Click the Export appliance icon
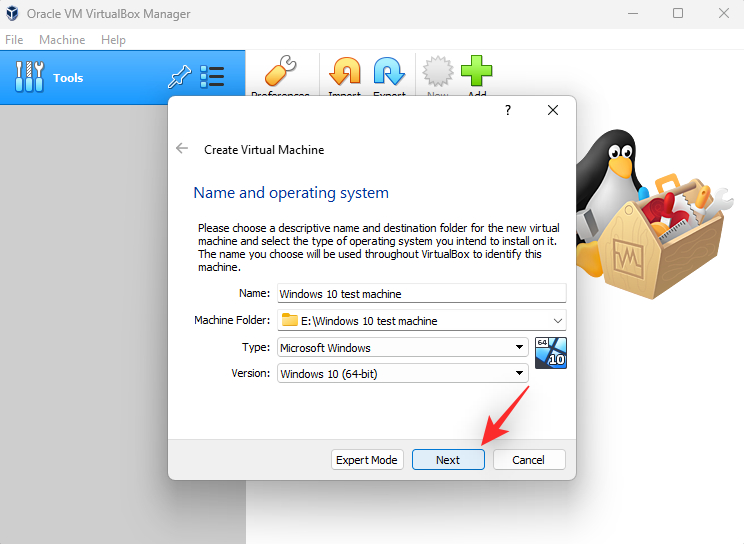Screen dimensions: 744x544 point(389,74)
